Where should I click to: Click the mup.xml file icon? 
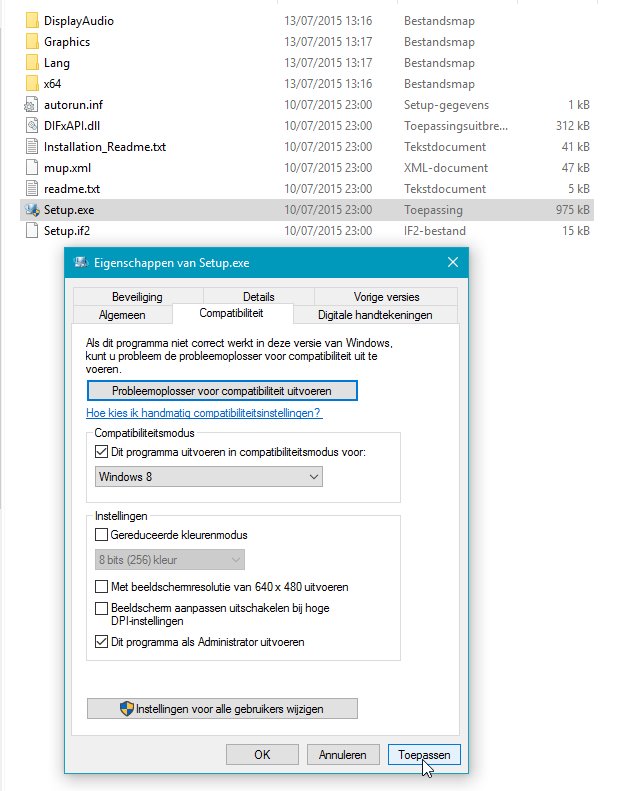coord(31,168)
